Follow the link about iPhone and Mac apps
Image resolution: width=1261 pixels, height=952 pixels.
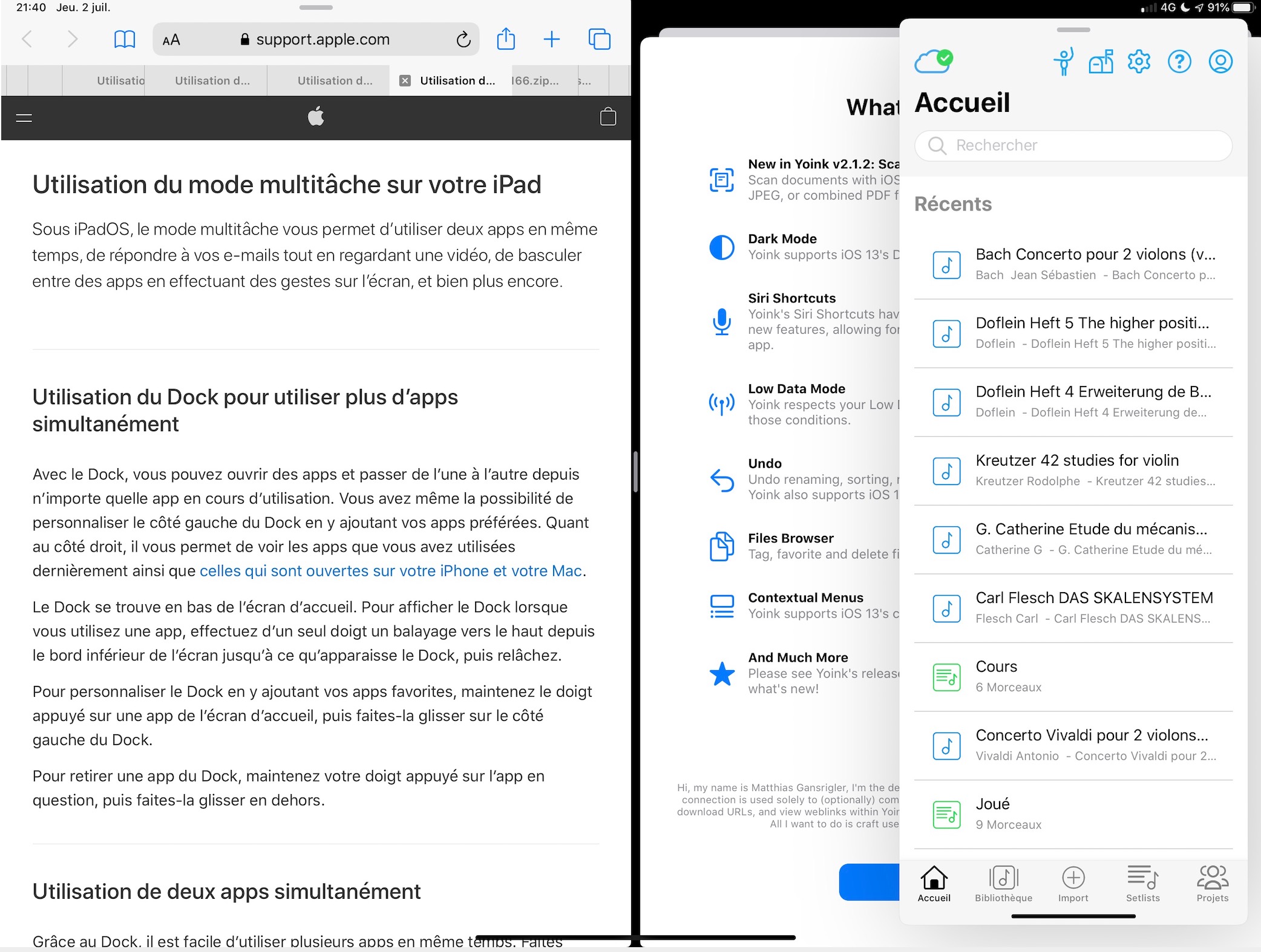pyautogui.click(x=391, y=571)
